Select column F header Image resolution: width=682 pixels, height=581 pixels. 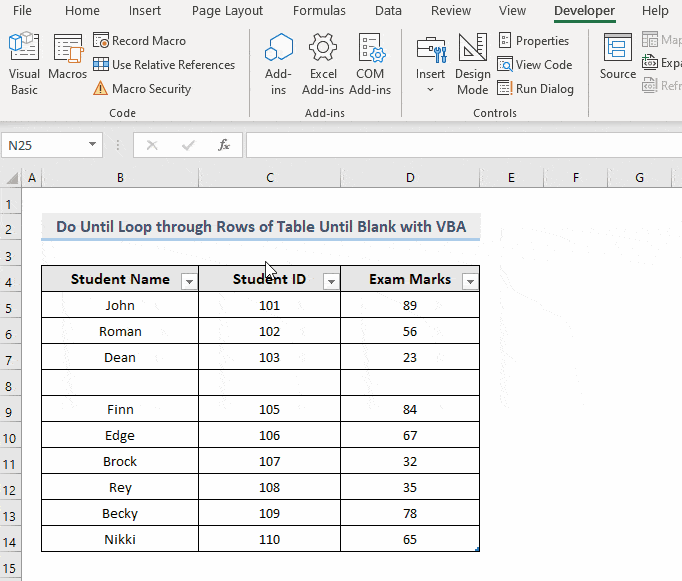(575, 178)
